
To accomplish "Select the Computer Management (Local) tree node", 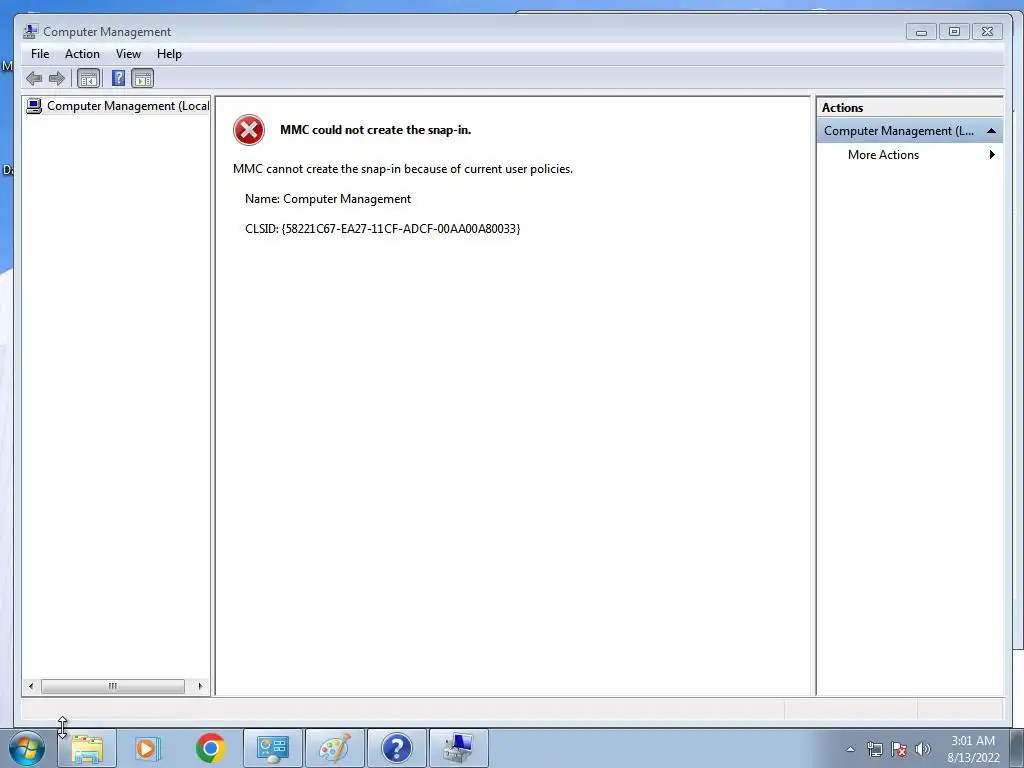I will tap(117, 106).
